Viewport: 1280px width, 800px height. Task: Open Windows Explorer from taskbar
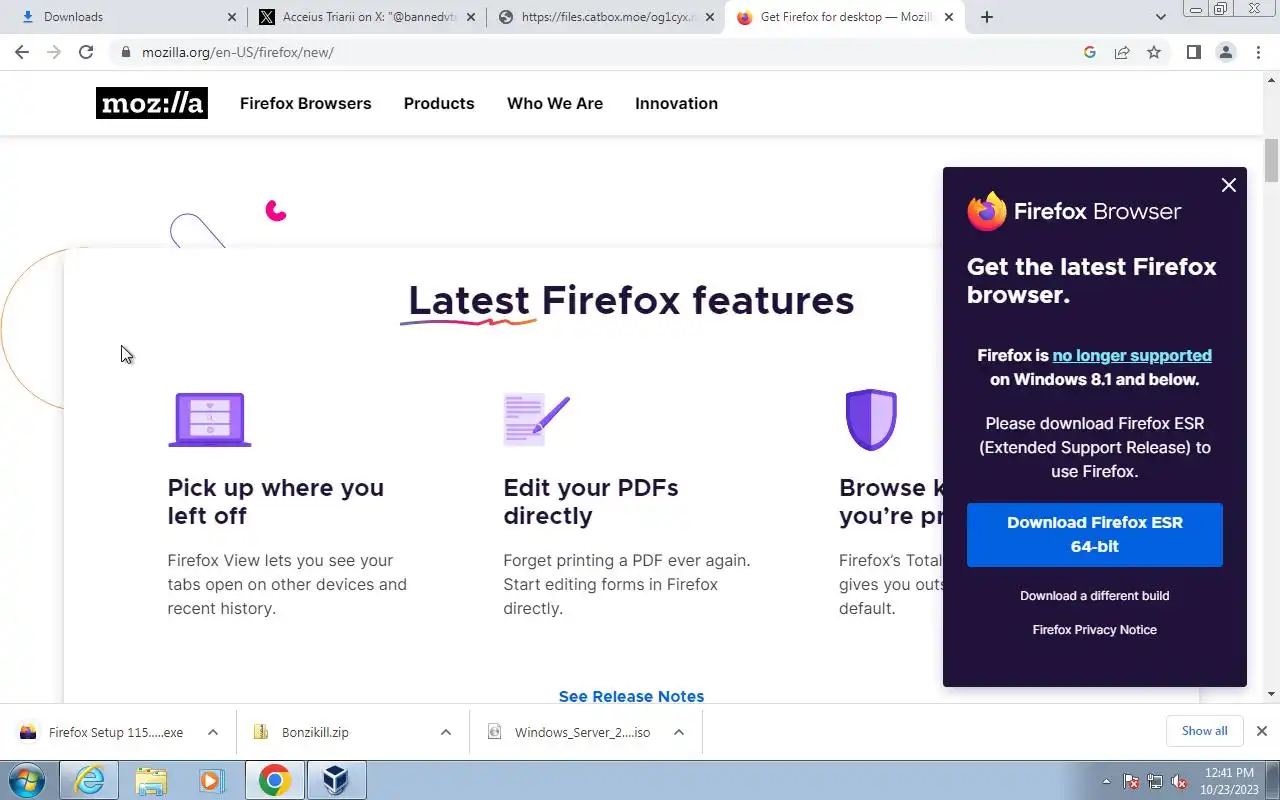tap(151, 781)
